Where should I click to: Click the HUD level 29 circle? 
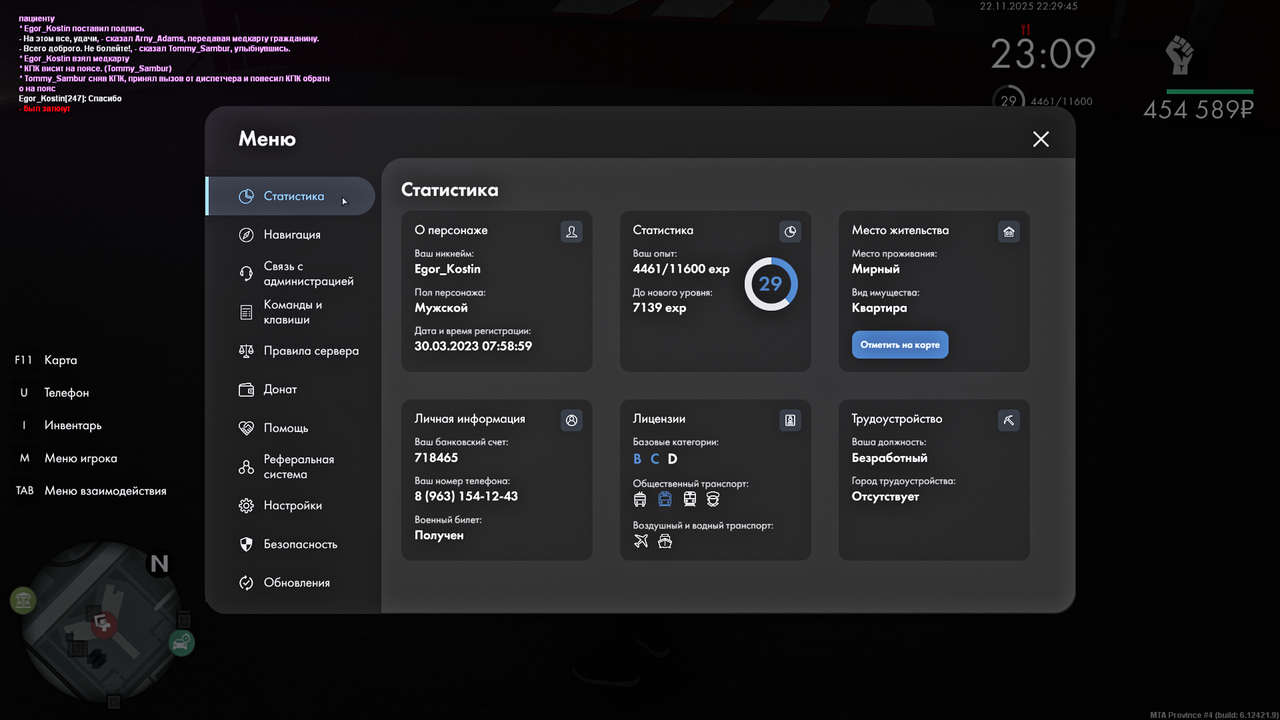(1008, 100)
